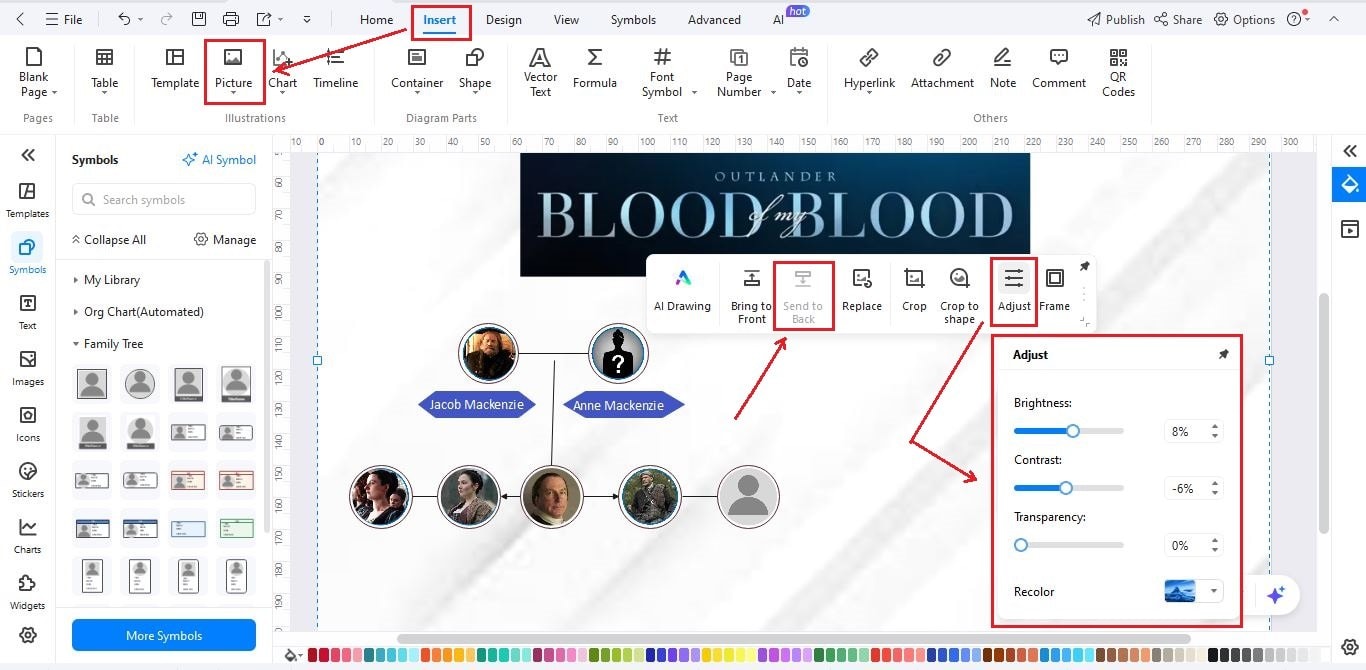The height and width of the screenshot is (670, 1366).
Task: Bring the selected image to front
Action: (750, 292)
